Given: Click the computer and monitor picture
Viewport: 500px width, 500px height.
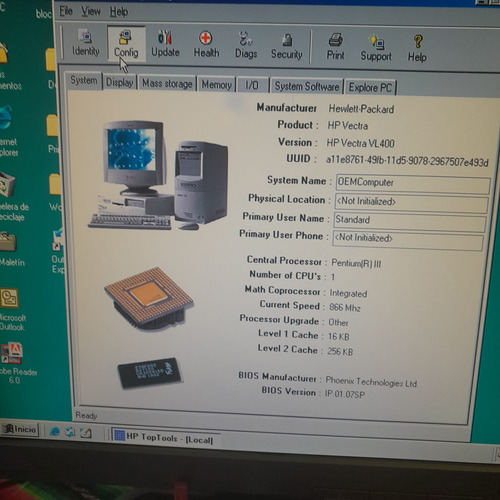Looking at the screenshot, I should (x=158, y=175).
